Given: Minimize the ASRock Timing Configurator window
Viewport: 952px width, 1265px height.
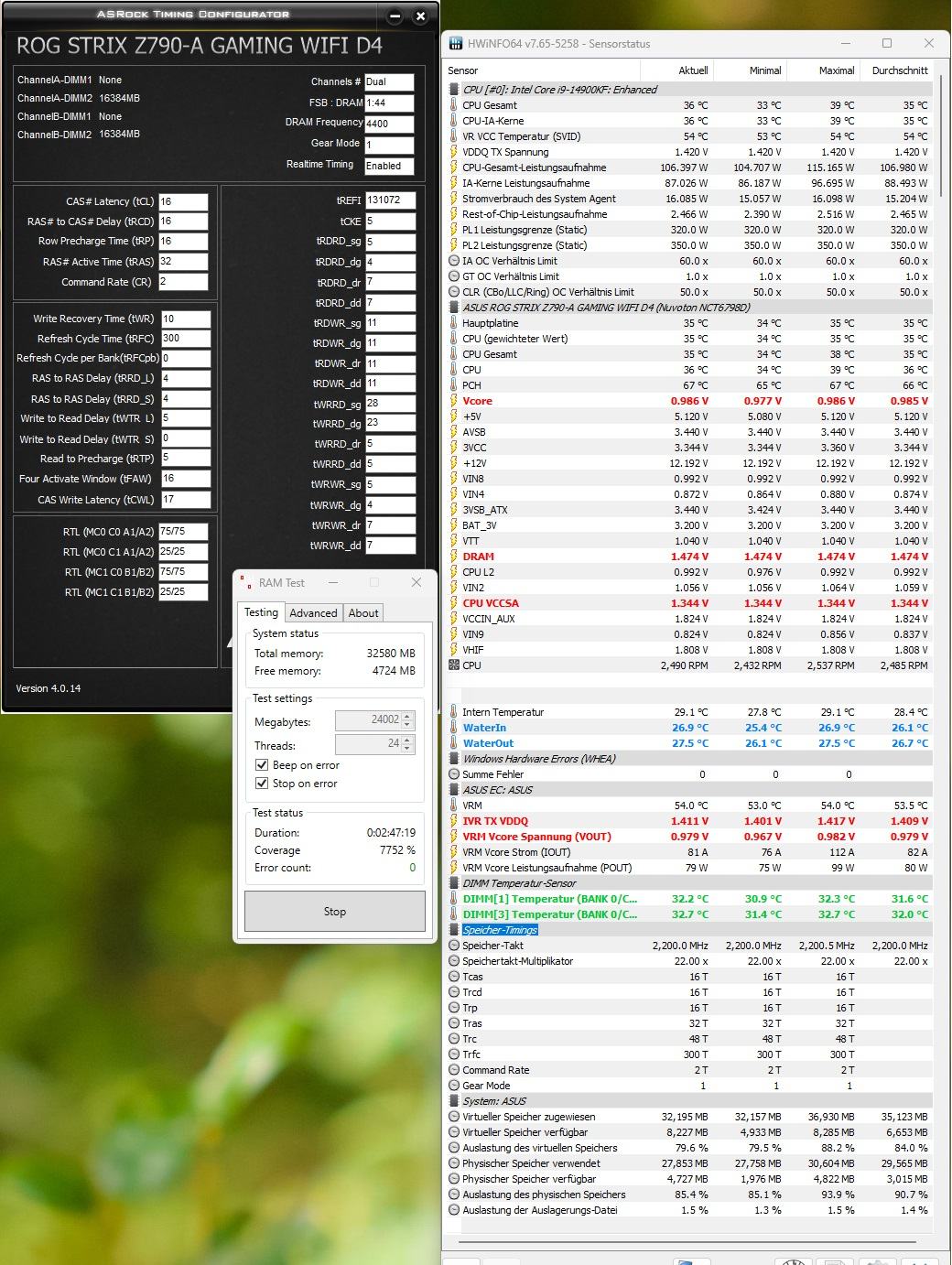Looking at the screenshot, I should point(395,16).
